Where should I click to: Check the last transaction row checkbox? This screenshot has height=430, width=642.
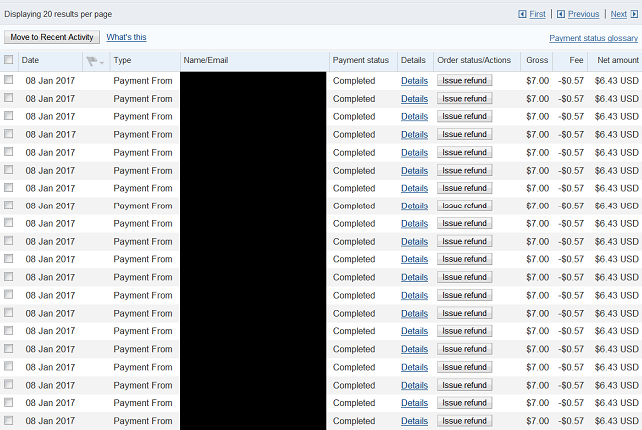tap(9, 420)
